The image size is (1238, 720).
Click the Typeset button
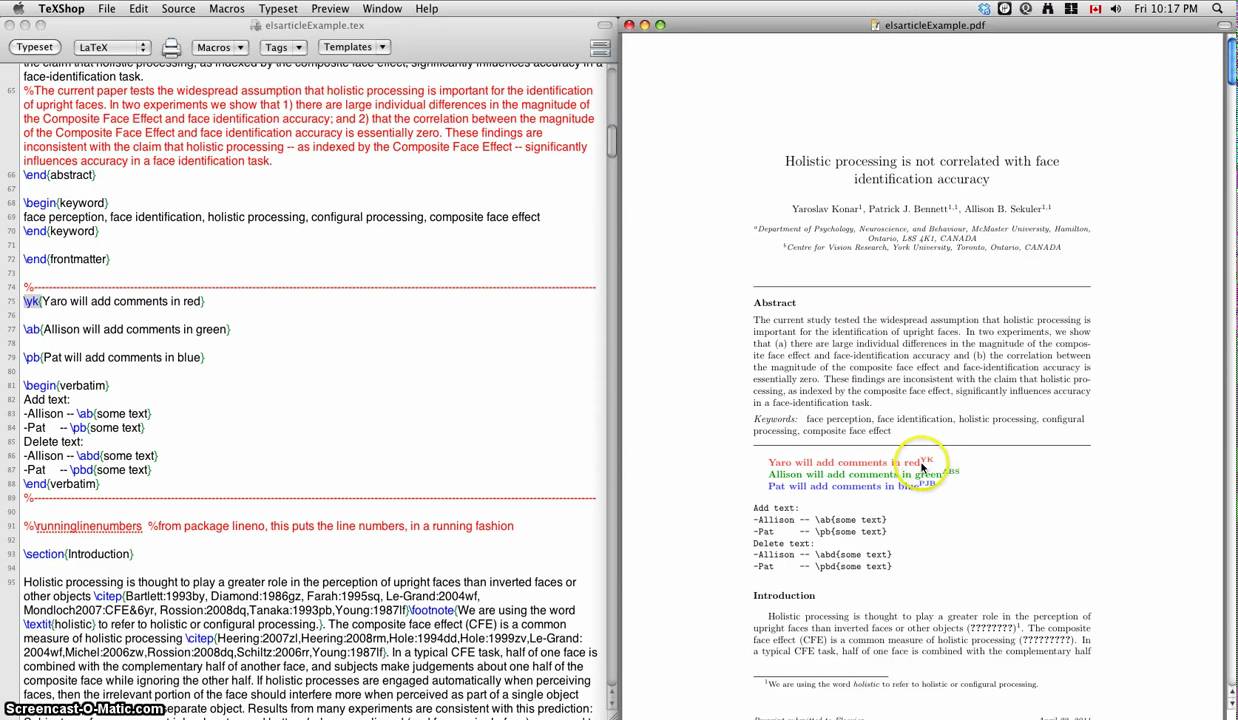click(34, 47)
